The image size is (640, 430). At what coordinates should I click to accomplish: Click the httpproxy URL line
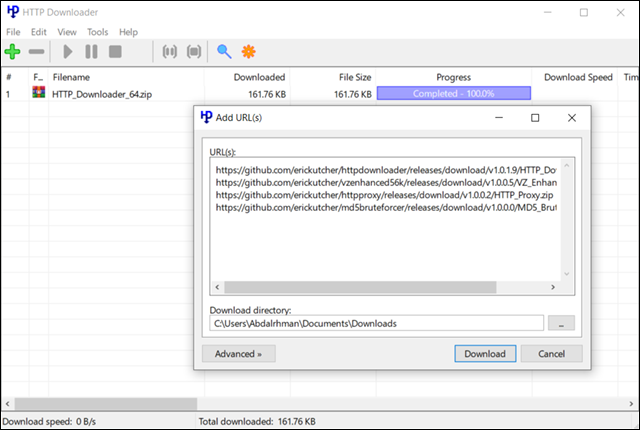point(384,195)
